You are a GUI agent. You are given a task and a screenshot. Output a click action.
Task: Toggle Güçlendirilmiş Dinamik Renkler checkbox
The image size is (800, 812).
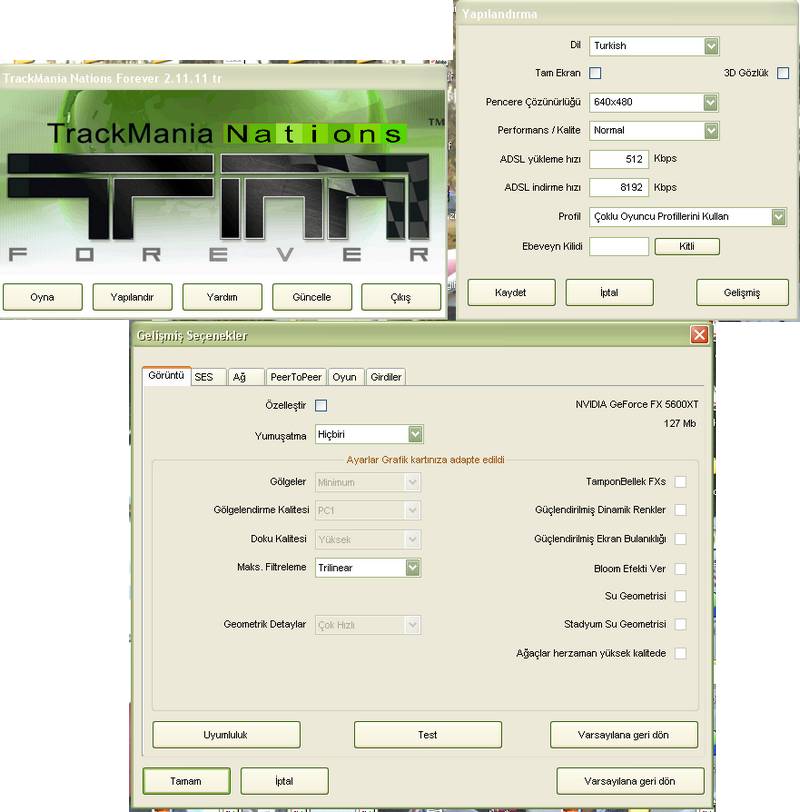pyautogui.click(x=680, y=510)
